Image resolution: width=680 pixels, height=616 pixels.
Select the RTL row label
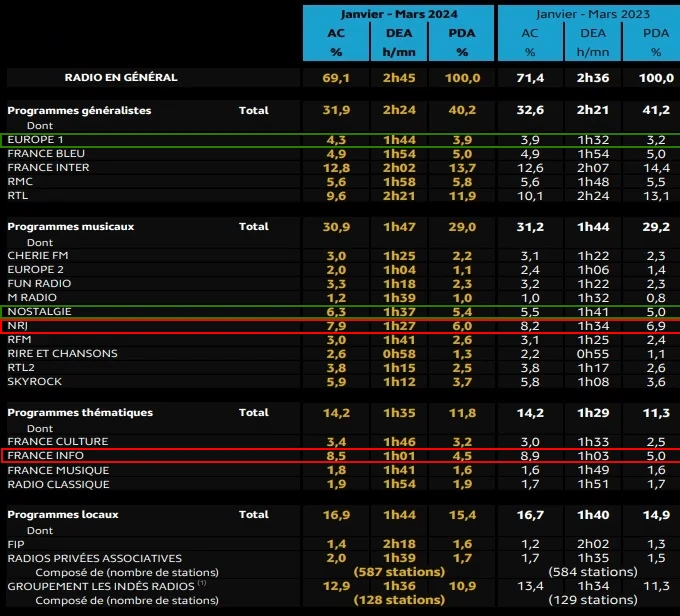tap(20, 197)
